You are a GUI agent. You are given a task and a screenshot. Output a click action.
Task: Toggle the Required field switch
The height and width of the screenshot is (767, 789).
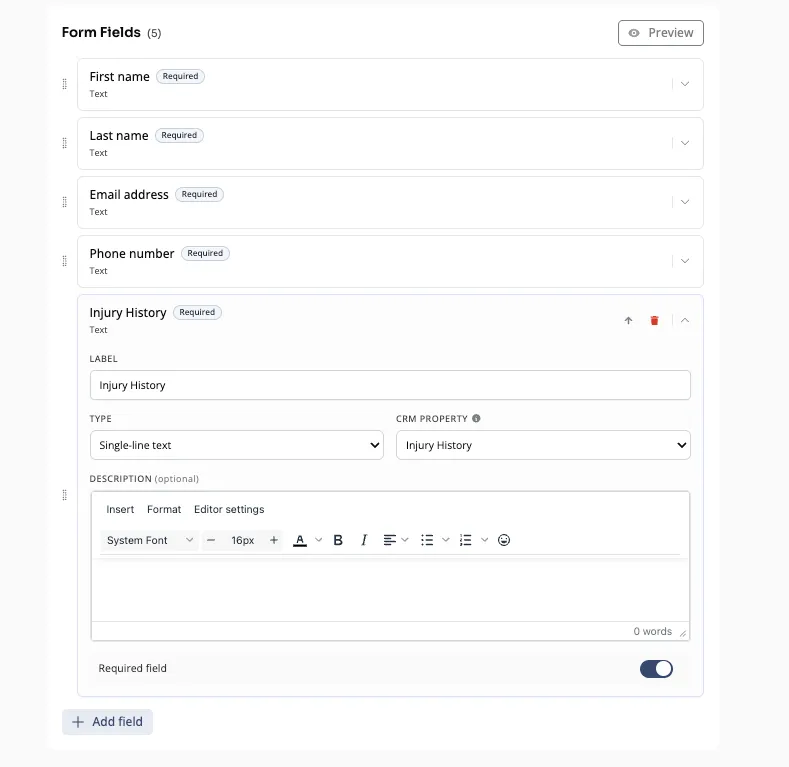tap(656, 668)
